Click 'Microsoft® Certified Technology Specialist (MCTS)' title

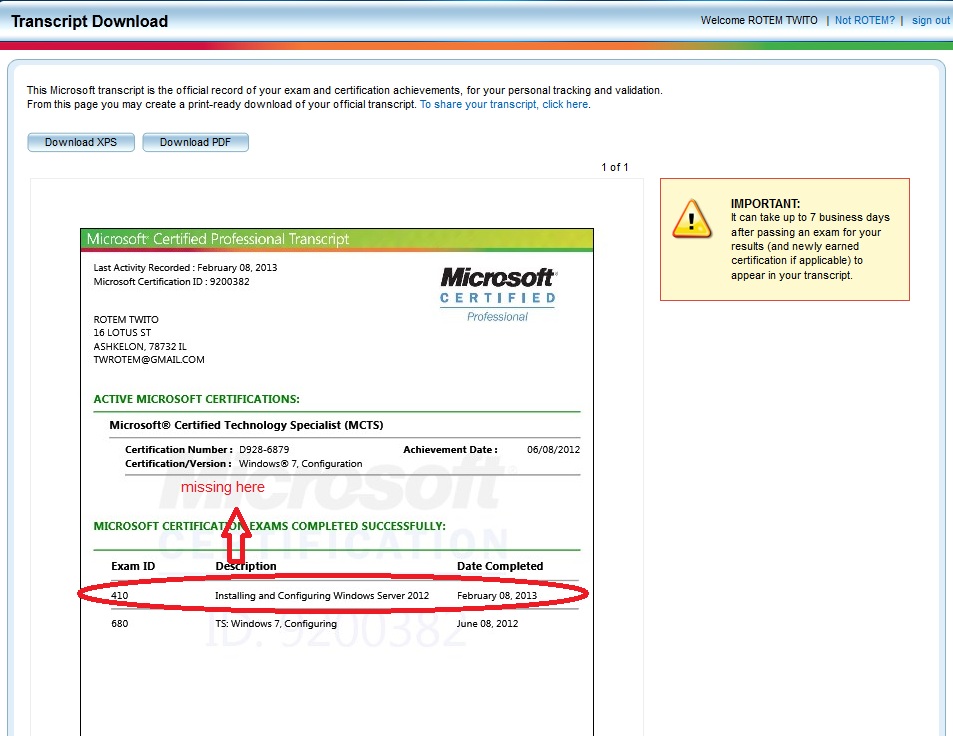(246, 425)
